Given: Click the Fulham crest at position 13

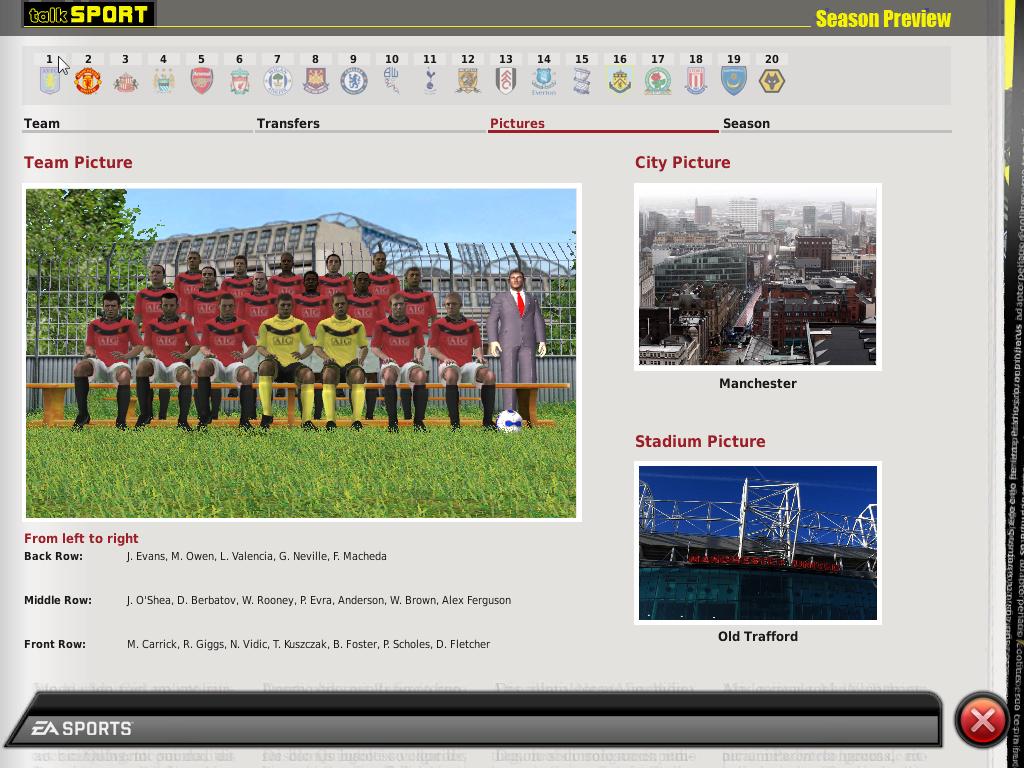Looking at the screenshot, I should (505, 81).
